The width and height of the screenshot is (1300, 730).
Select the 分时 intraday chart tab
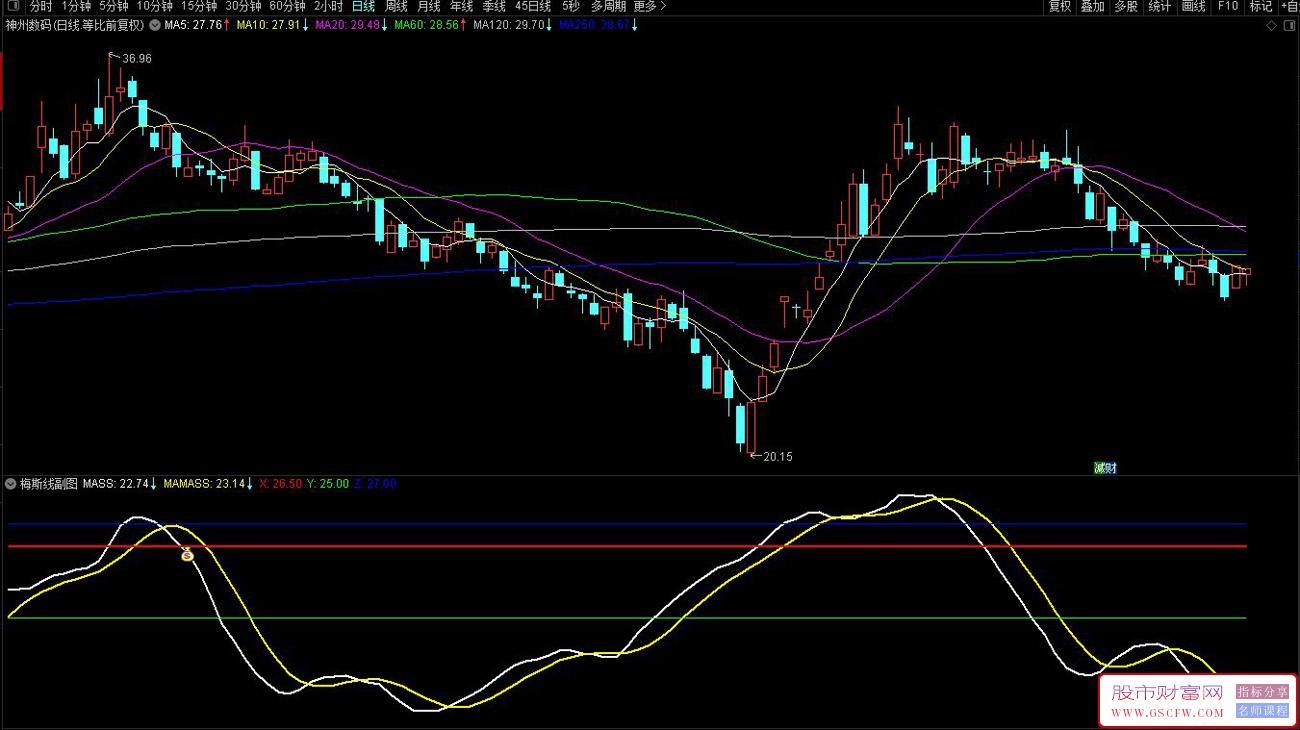[41, 6]
